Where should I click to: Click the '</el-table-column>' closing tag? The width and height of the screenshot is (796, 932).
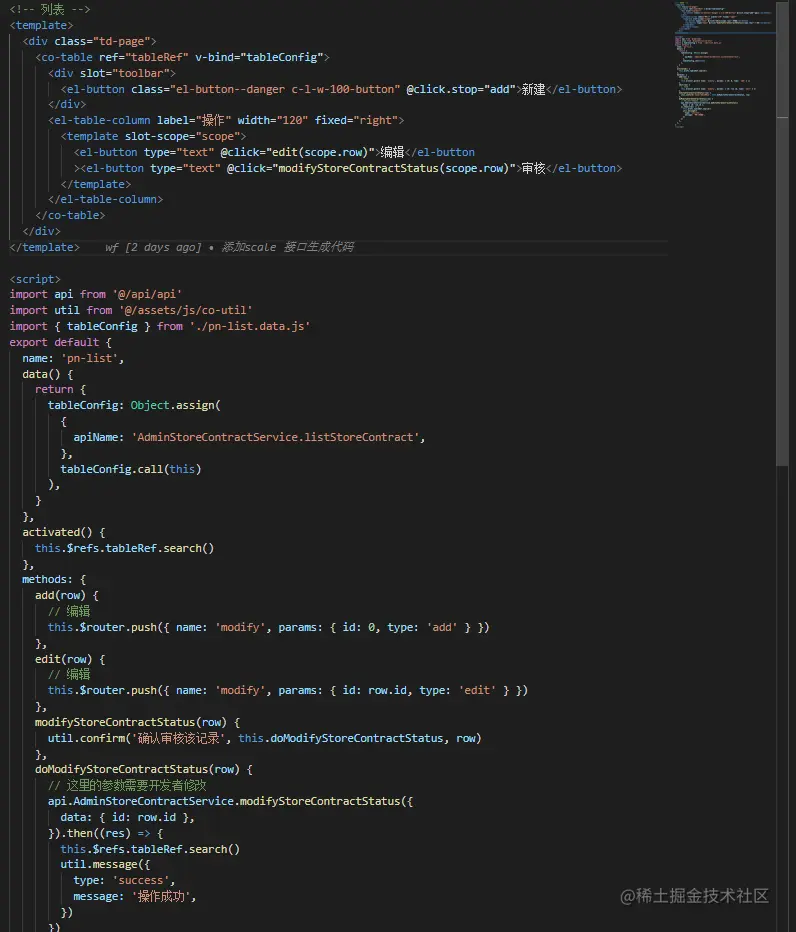coord(105,200)
